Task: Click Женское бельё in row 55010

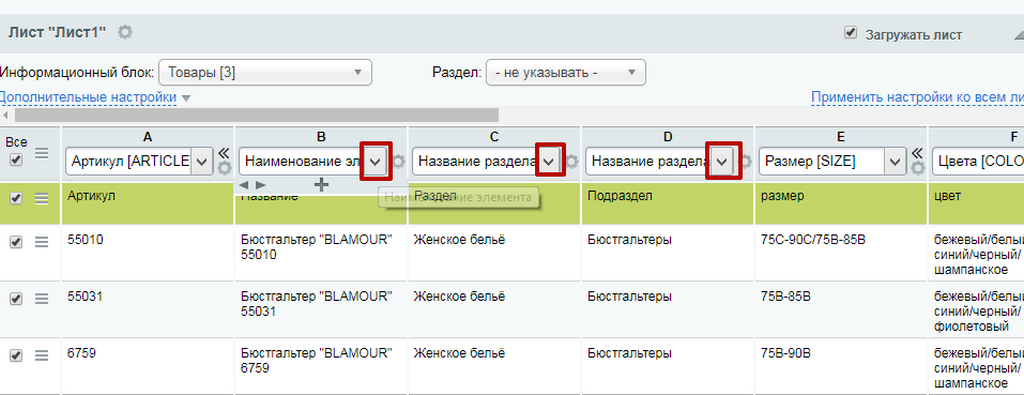Action: click(460, 240)
